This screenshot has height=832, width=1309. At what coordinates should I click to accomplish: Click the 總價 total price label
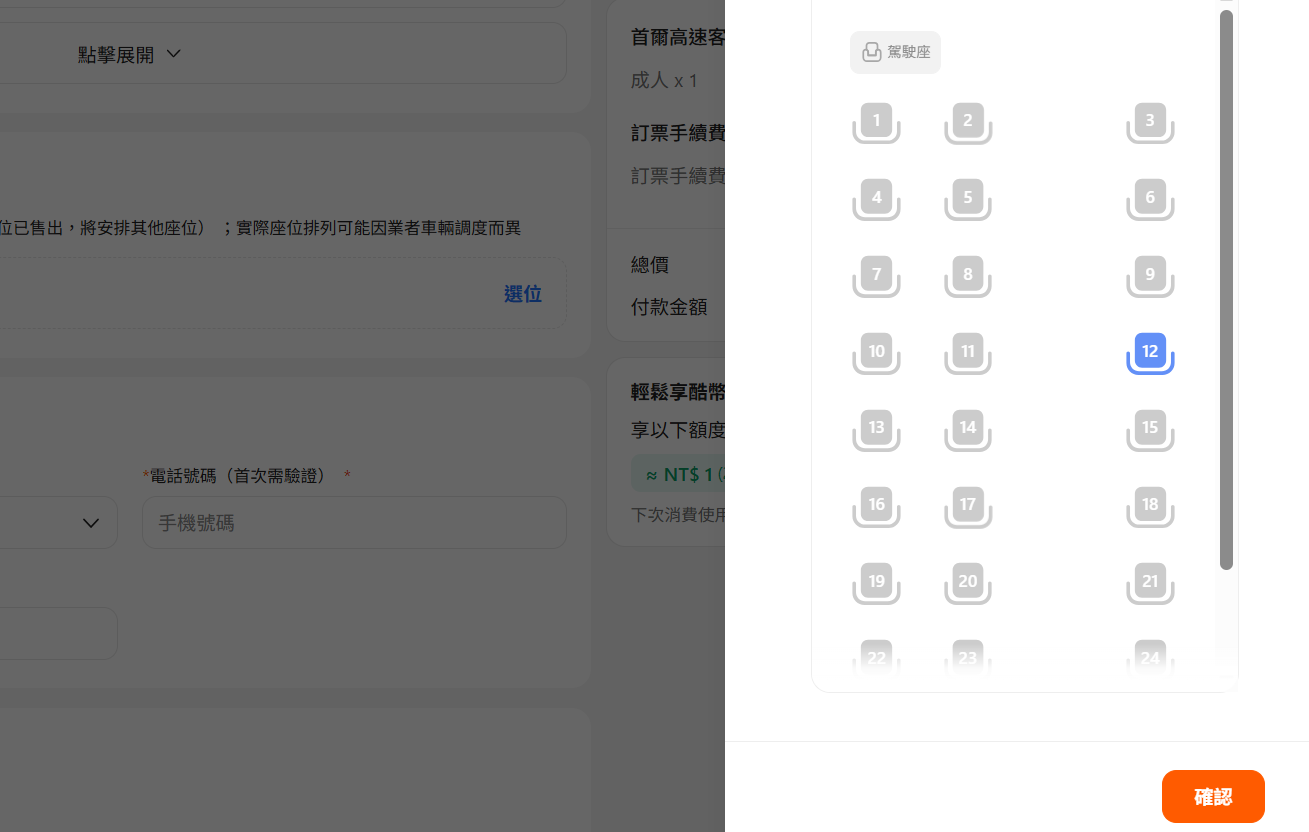click(x=650, y=265)
